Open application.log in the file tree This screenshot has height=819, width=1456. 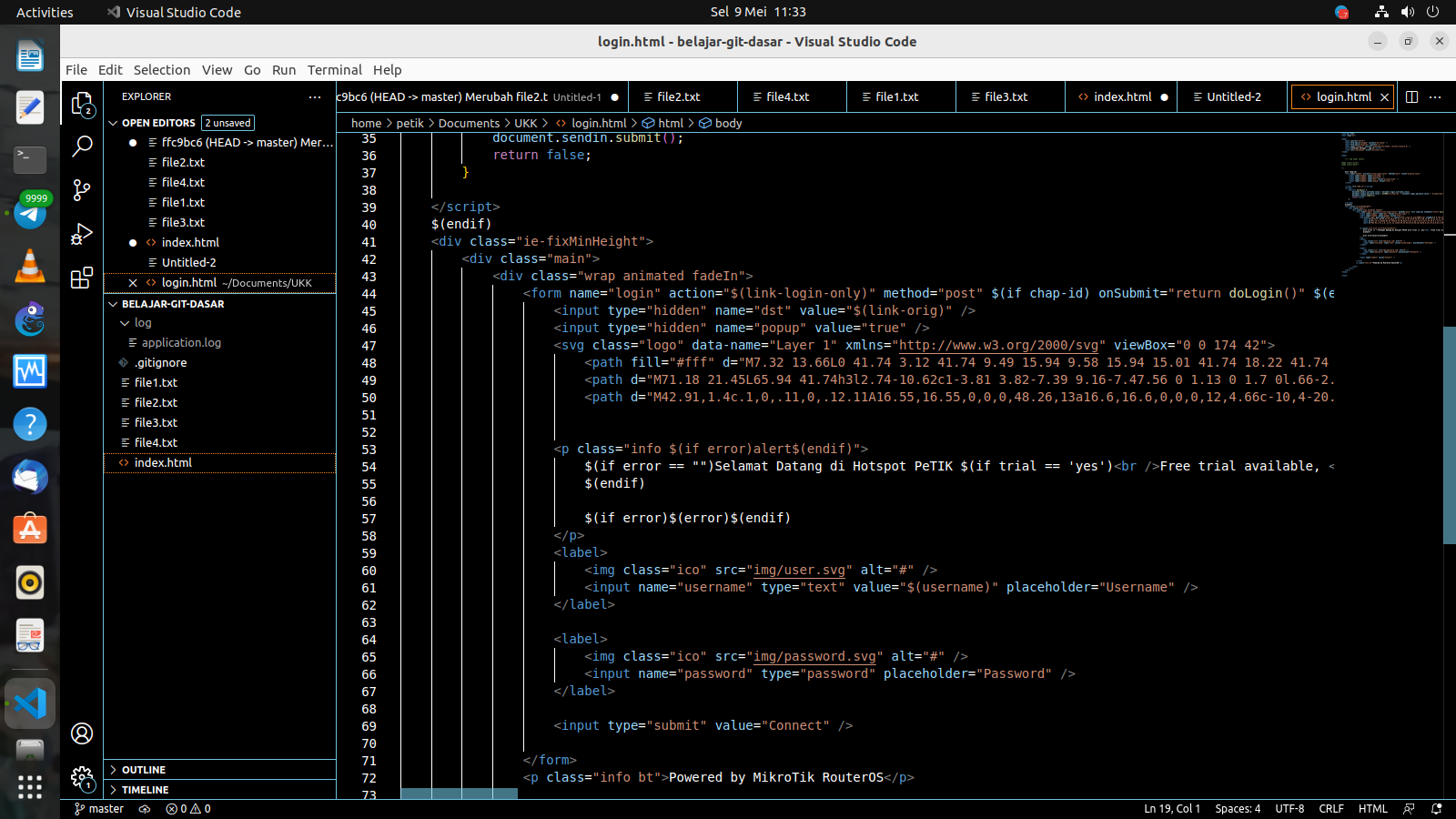(219, 343)
